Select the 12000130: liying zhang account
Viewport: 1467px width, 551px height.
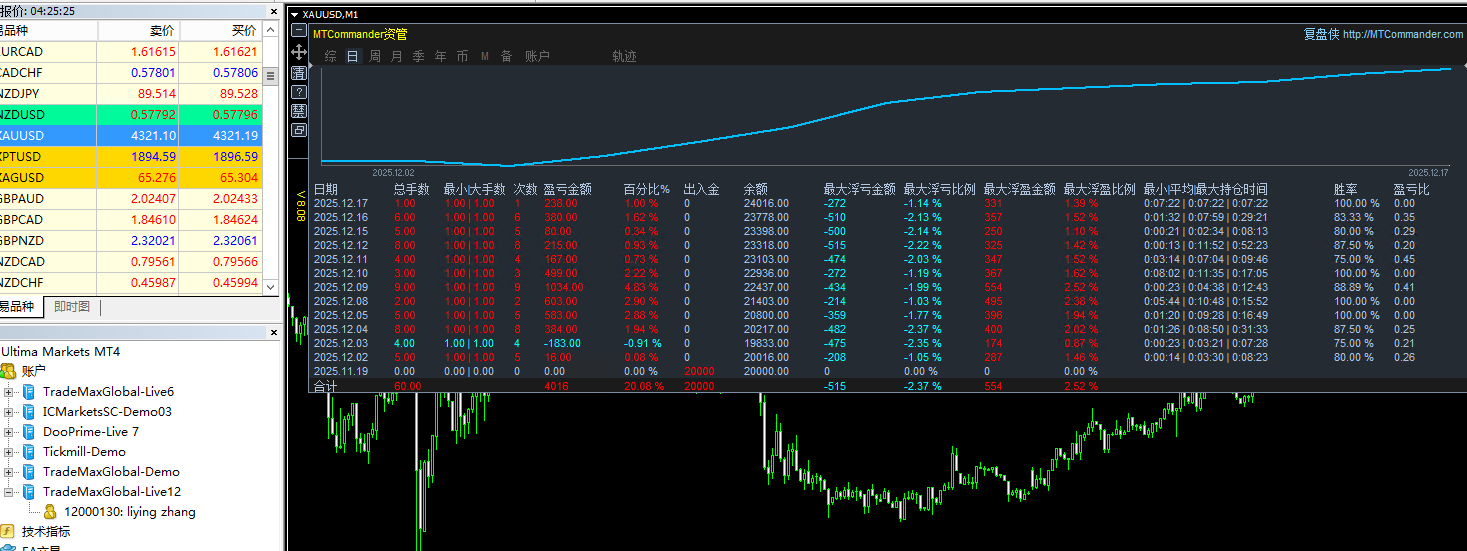pyautogui.click(x=130, y=511)
